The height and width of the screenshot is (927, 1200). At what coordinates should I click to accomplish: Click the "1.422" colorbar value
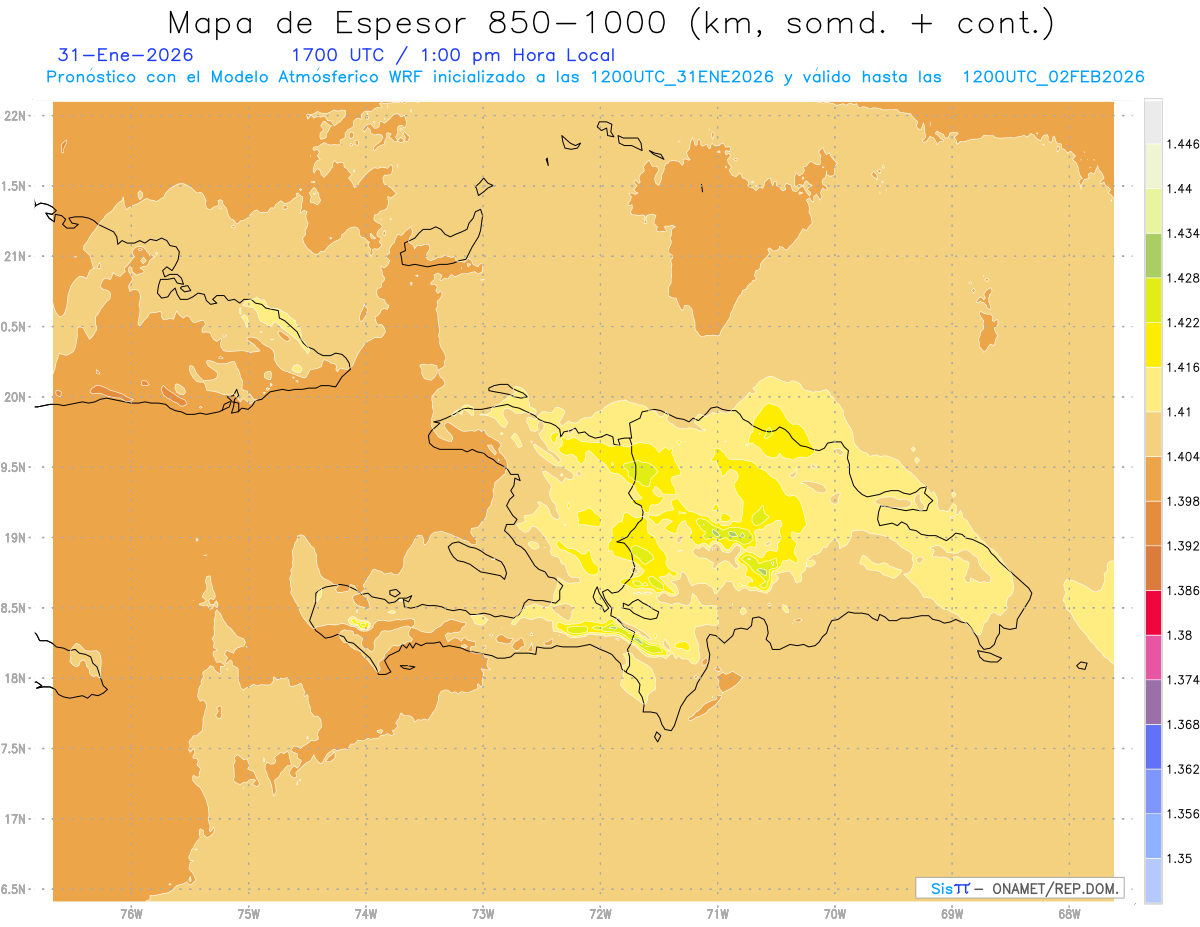click(x=1182, y=322)
